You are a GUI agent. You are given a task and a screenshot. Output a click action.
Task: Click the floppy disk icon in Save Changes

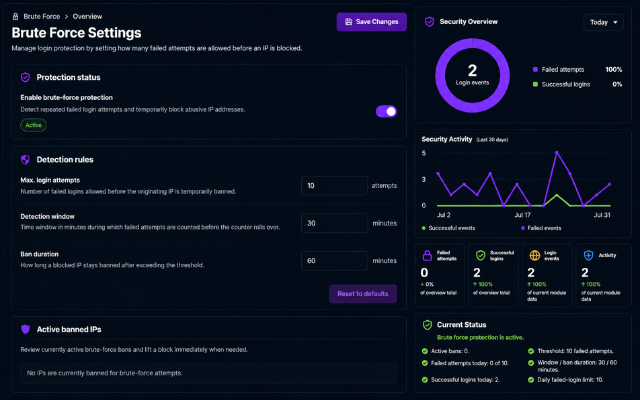tap(348, 22)
